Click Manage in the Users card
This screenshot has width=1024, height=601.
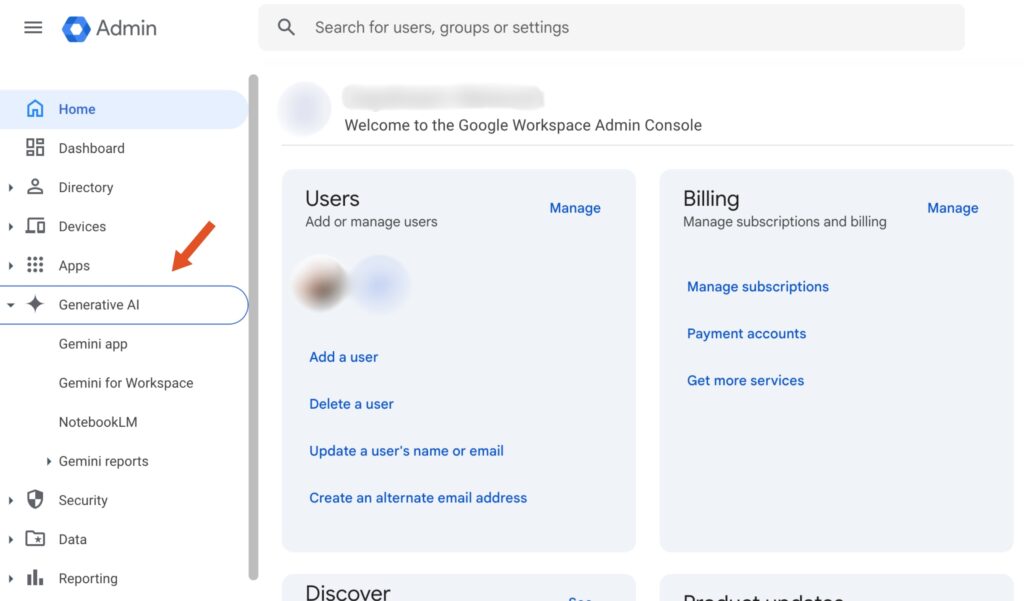pos(575,208)
